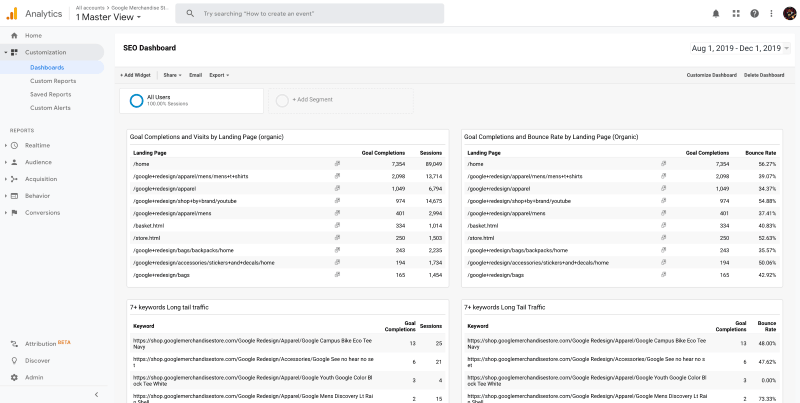800x403 pixels.
Task: Click the All Users segment circle
Action: 136,100
